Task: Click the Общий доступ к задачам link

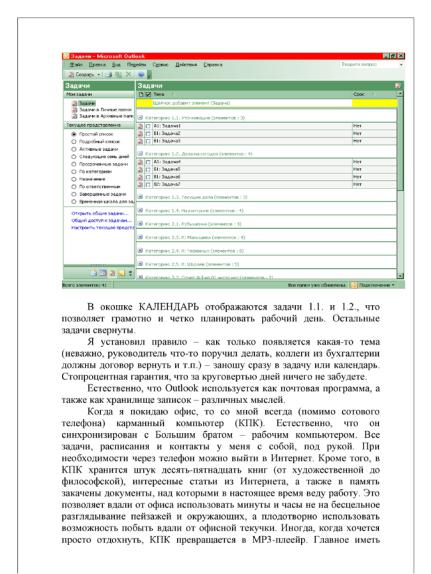Action: pos(101,221)
